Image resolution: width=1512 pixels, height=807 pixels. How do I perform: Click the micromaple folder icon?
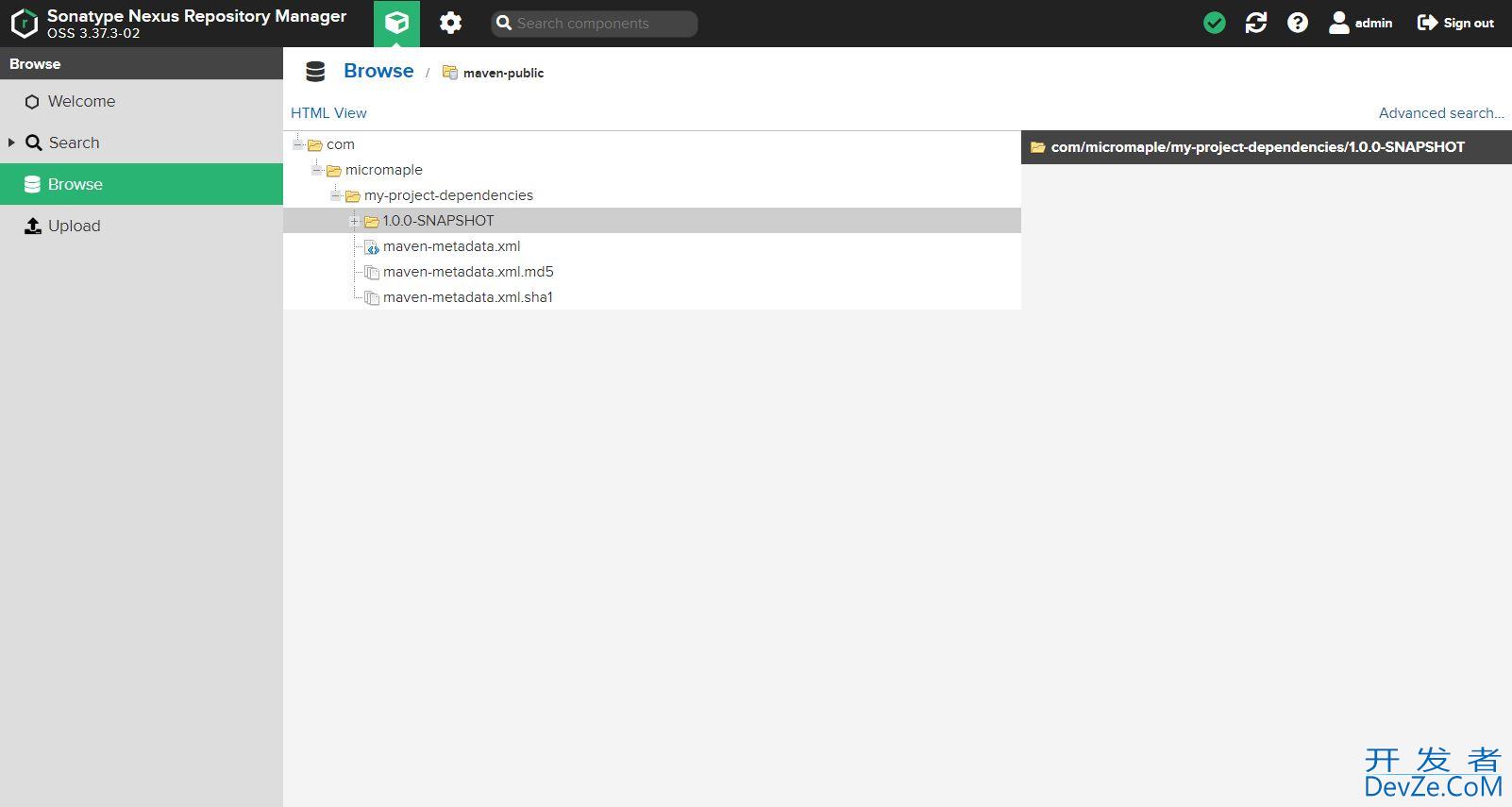click(334, 170)
